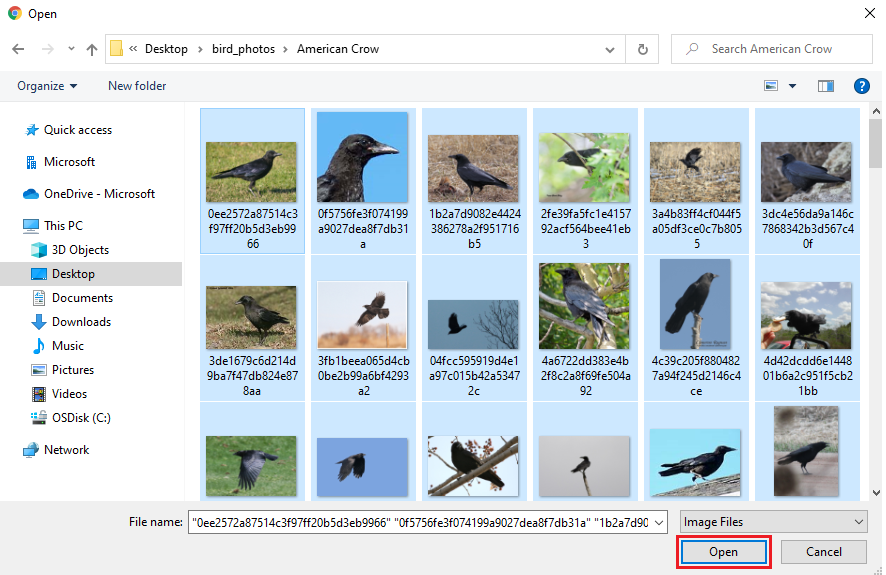Open Help with the question mark
The image size is (886, 575).
click(861, 86)
